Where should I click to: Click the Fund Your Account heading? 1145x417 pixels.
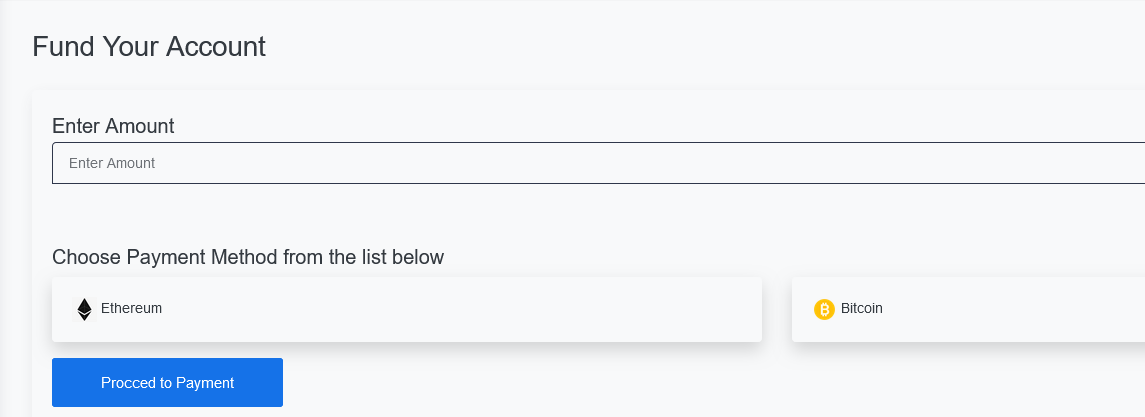coord(149,46)
